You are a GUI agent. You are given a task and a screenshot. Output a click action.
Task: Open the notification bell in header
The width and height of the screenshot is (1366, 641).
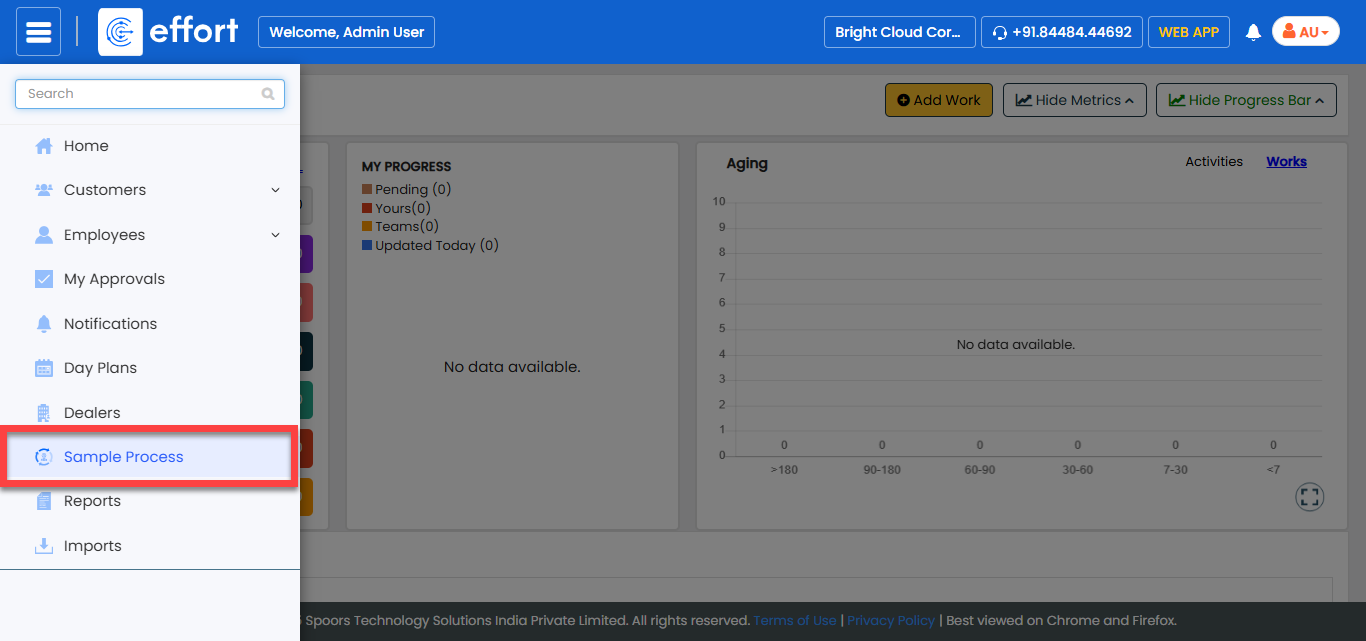tap(1253, 33)
